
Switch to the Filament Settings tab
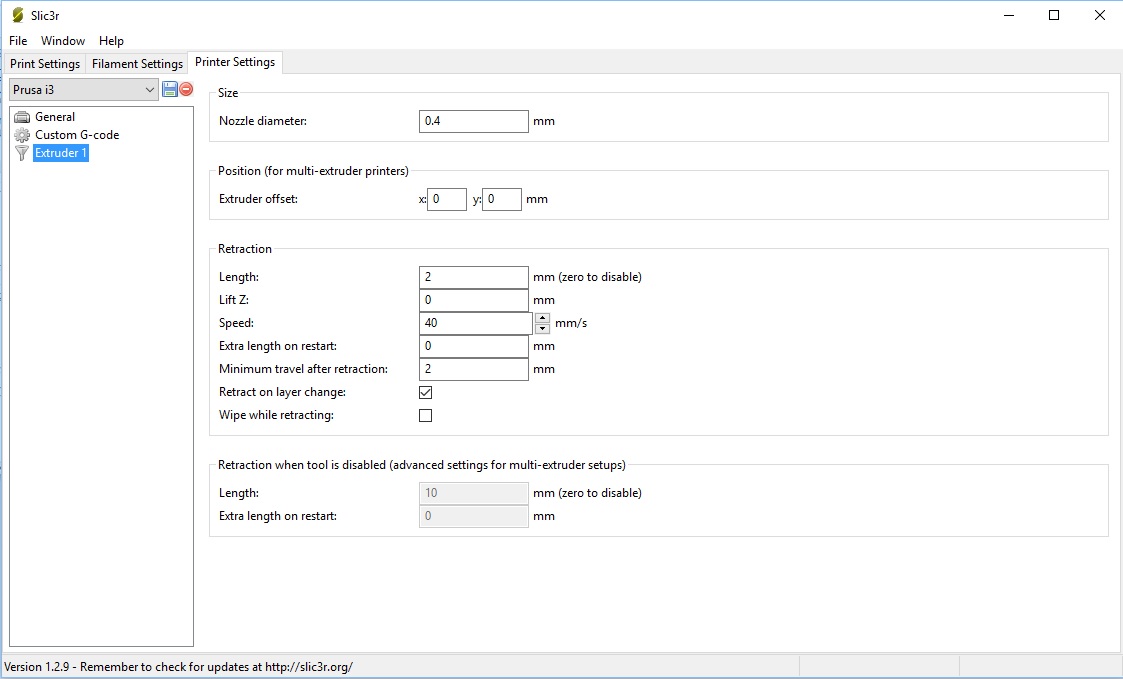point(138,64)
